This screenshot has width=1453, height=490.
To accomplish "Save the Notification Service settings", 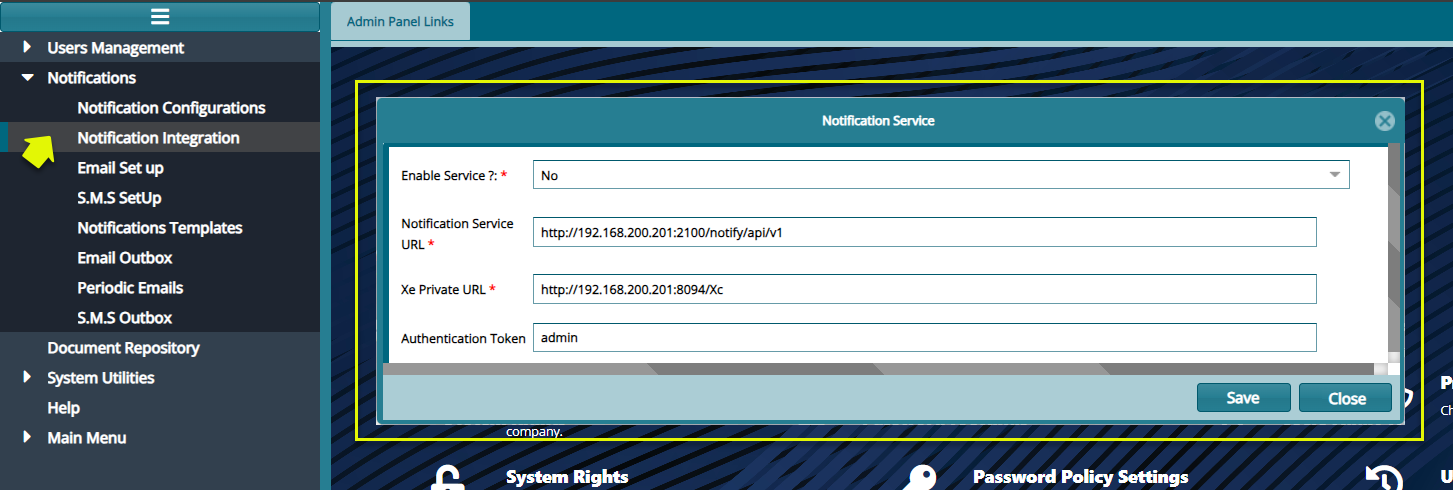I will pos(1243,398).
